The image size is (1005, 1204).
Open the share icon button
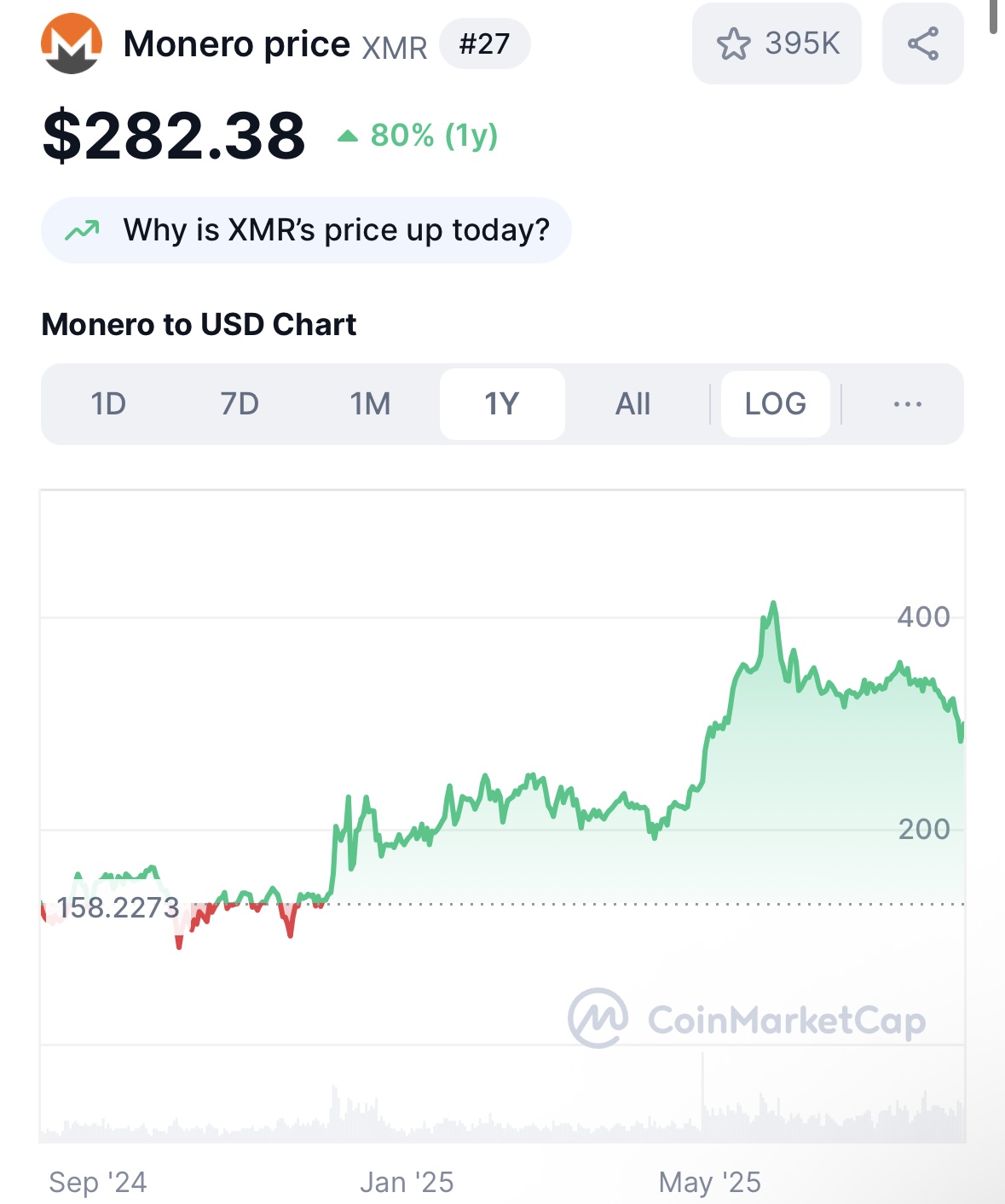tap(923, 43)
